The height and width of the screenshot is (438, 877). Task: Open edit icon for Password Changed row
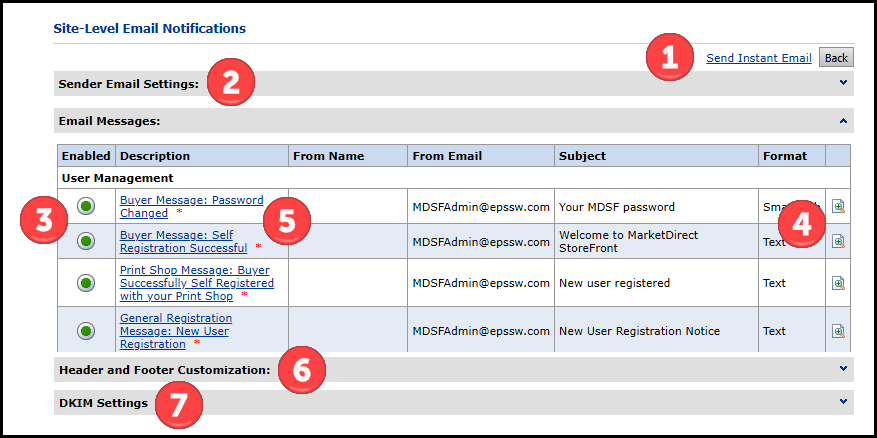pyautogui.click(x=838, y=207)
